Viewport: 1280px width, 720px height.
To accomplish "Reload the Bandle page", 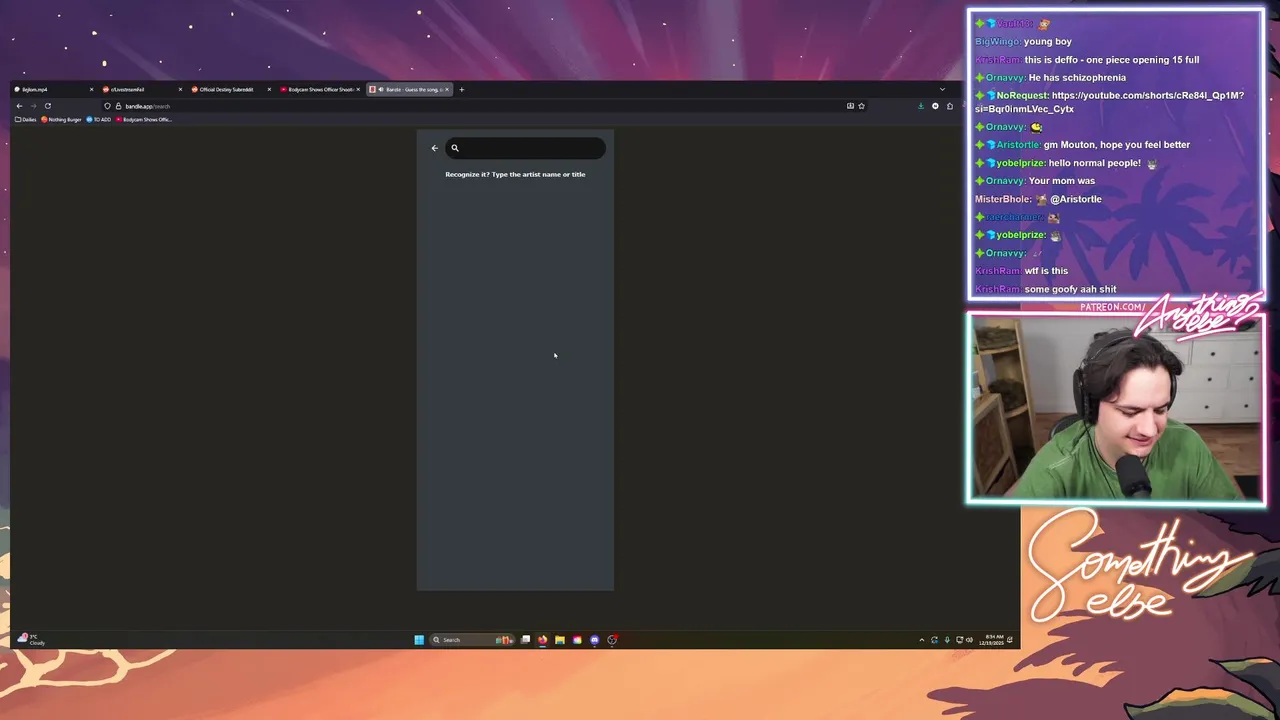I will [x=47, y=106].
